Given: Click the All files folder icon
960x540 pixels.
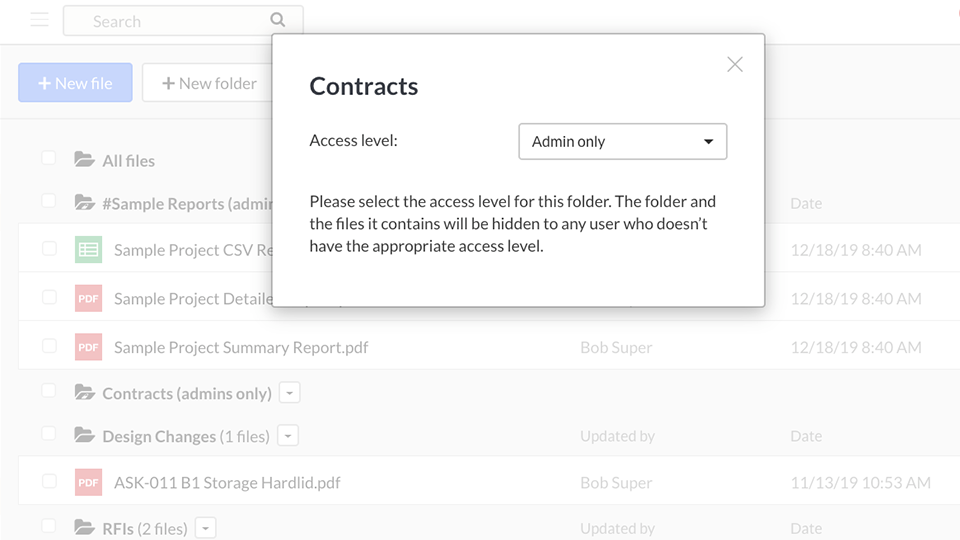Looking at the screenshot, I should [x=84, y=160].
